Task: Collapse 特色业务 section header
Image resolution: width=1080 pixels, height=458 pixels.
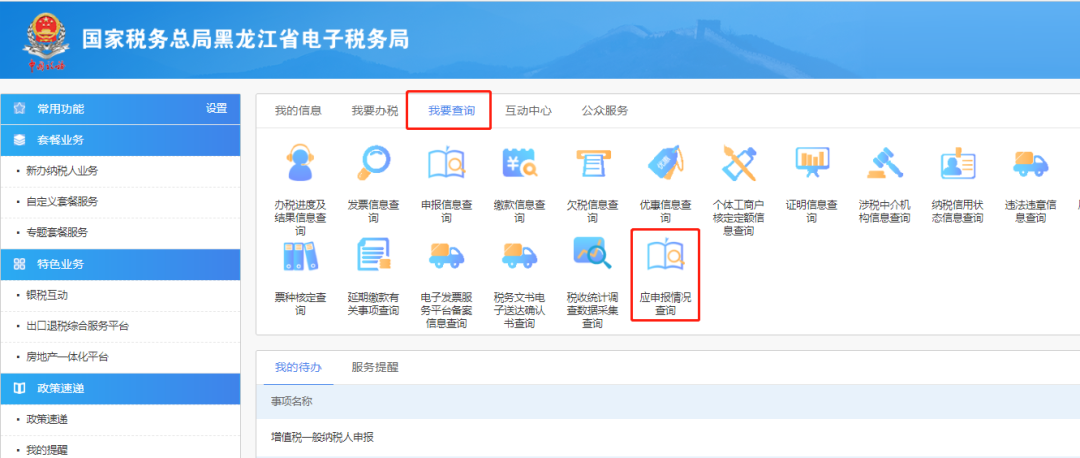Action: pos(121,264)
